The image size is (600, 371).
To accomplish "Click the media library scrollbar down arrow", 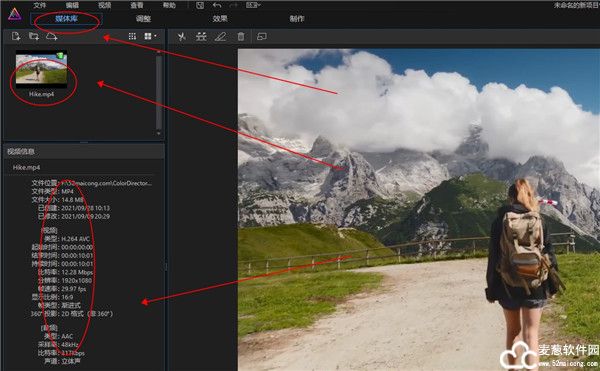I will pos(159,133).
